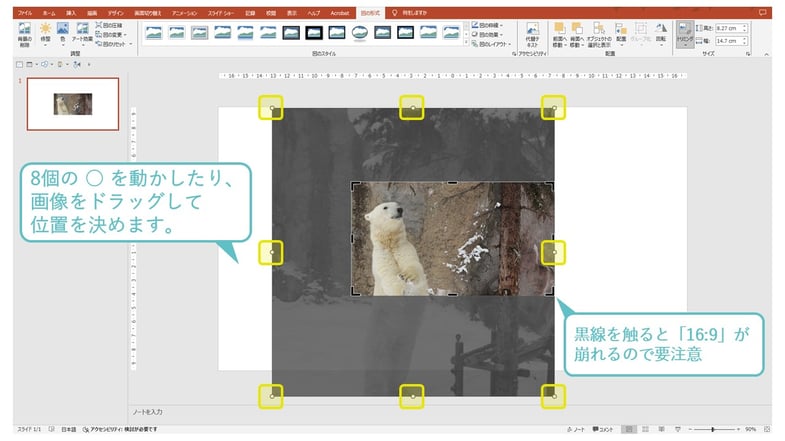Open the Size dialog launcher
Image resolution: width=785 pixels, height=441 pixels.
(748, 54)
